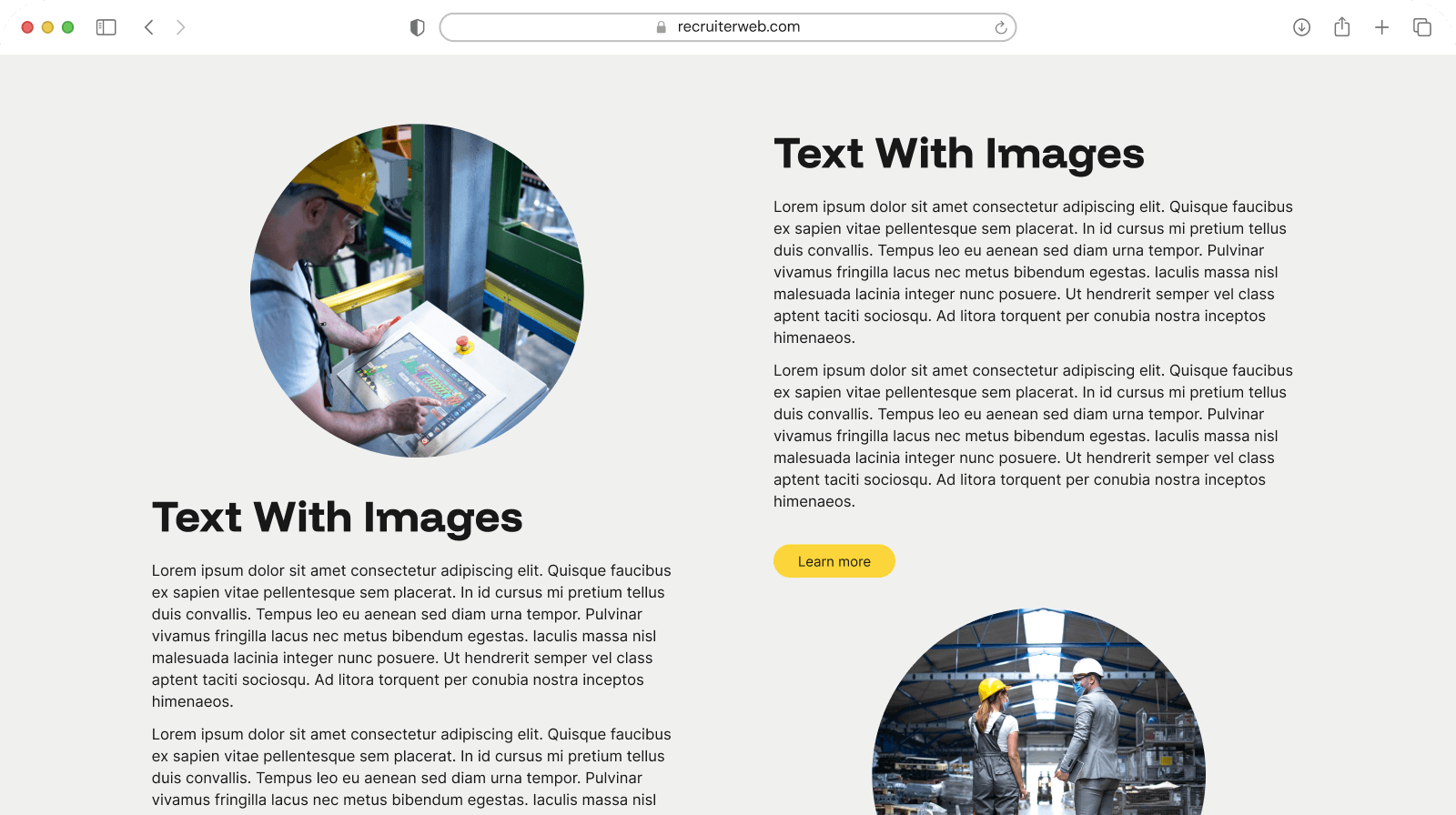Minimize the Safari window
This screenshot has width=1456, height=815.
click(x=47, y=27)
